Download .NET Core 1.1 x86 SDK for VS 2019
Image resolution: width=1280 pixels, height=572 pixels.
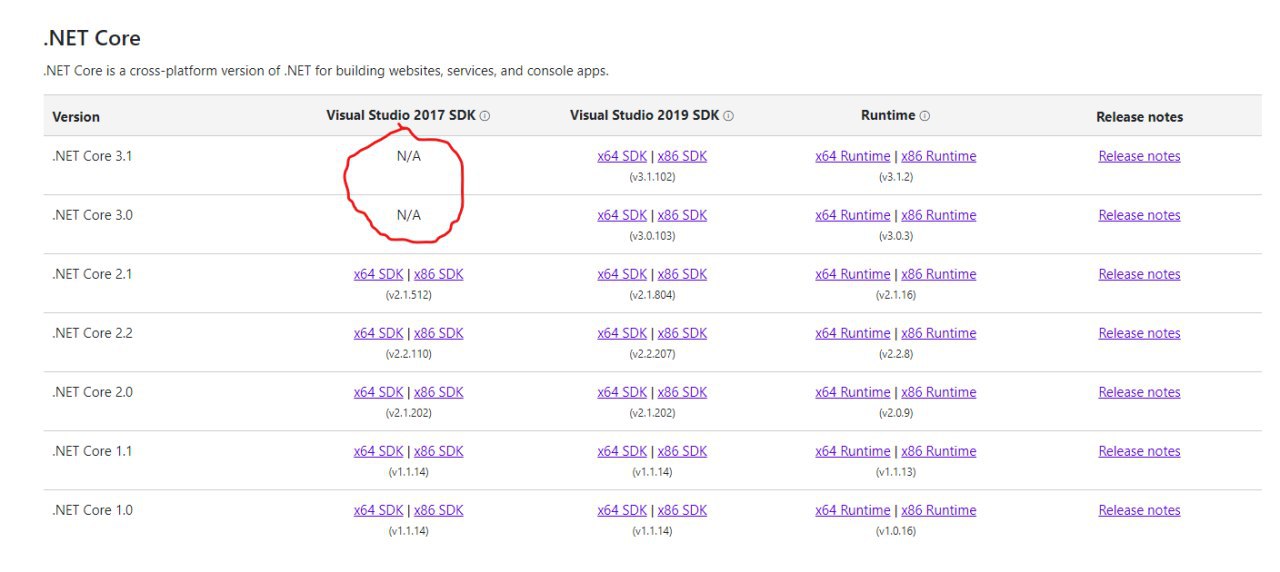tap(683, 451)
